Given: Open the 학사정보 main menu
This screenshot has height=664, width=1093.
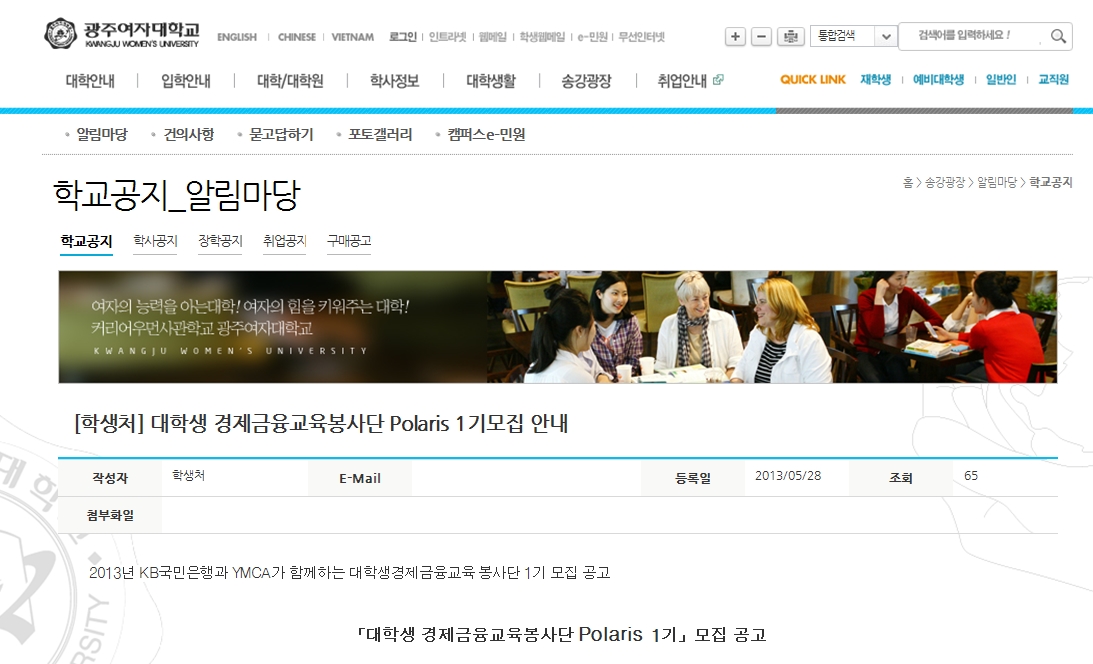Looking at the screenshot, I should 395,81.
